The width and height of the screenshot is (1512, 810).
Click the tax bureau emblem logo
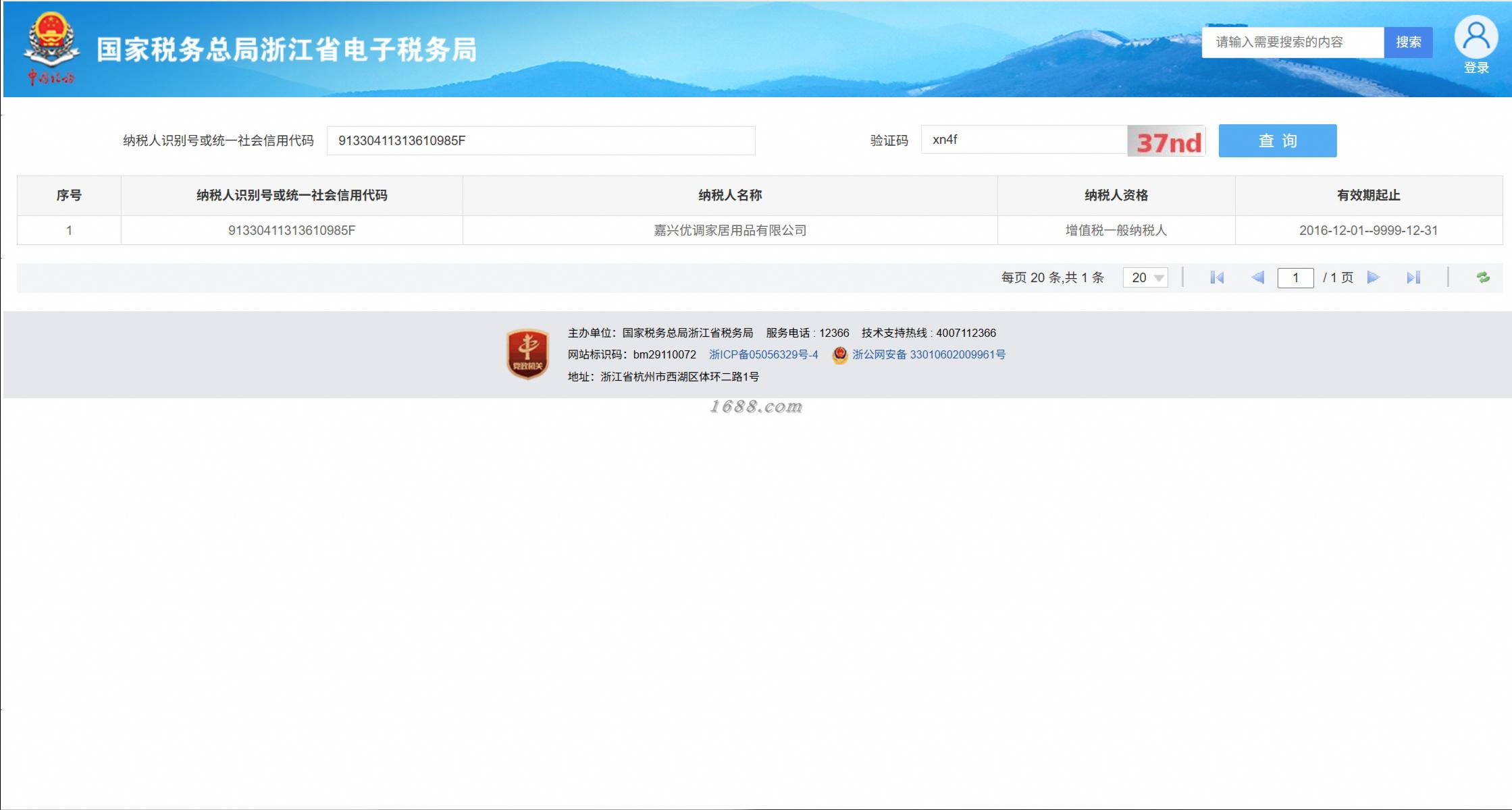point(51,42)
